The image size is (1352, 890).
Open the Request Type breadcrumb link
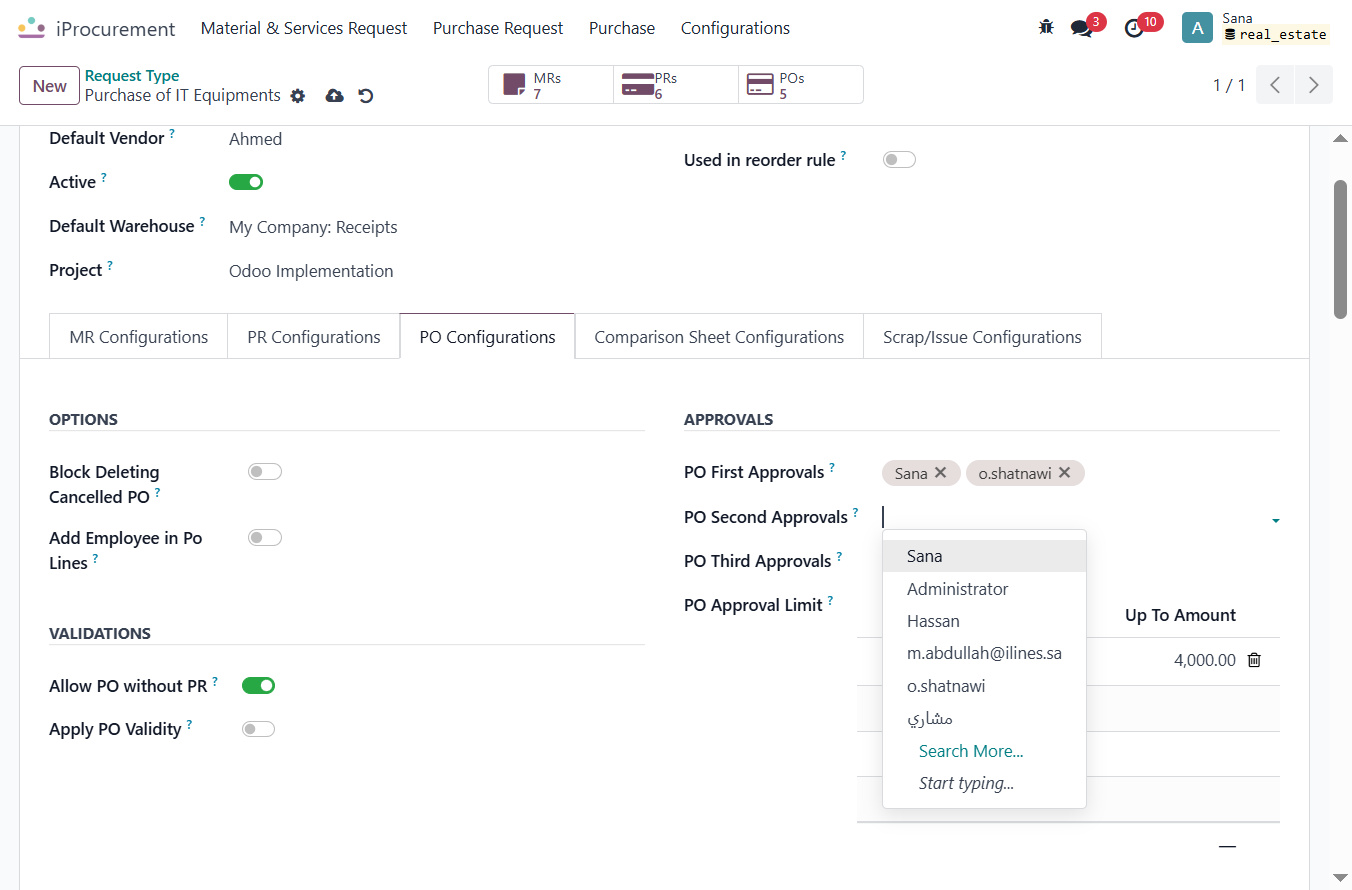[x=132, y=76]
